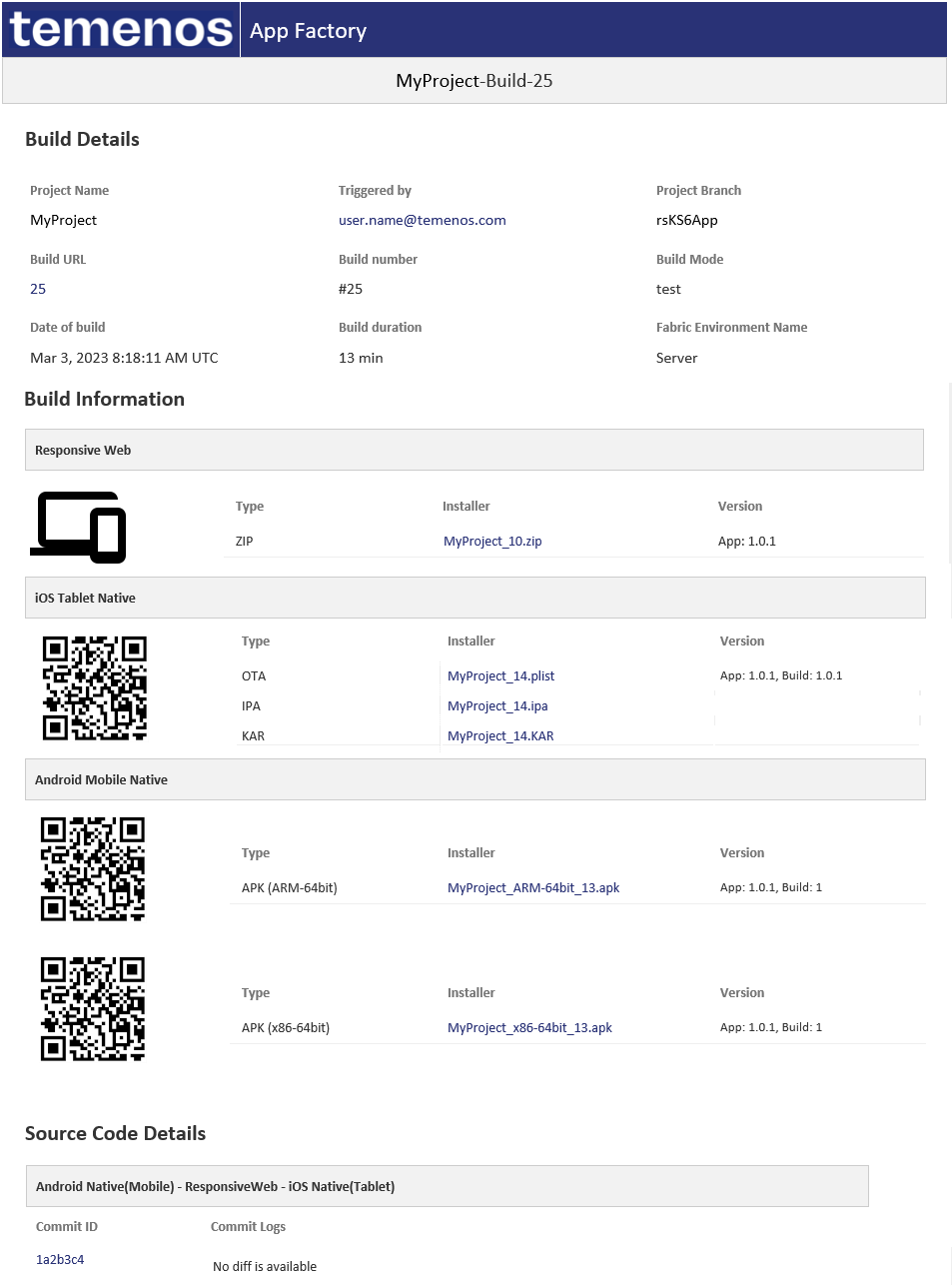Image resolution: width=952 pixels, height=1285 pixels.
Task: Download MyProject_10.zip installer
Action: [x=492, y=542]
